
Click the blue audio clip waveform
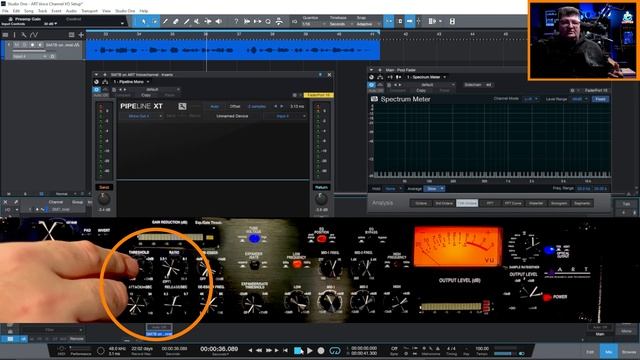coord(233,50)
